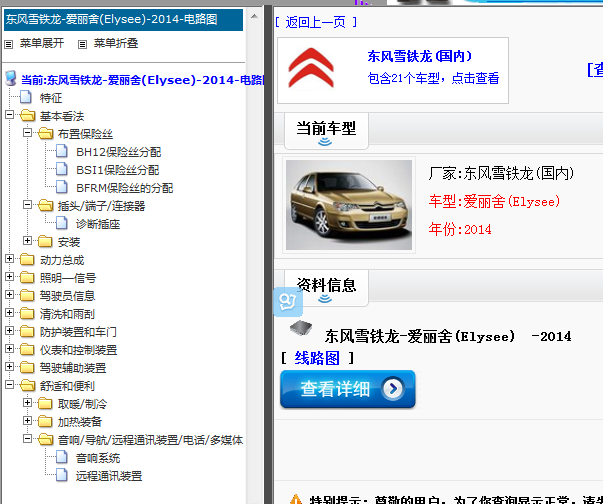Click the folder icon of 舒适和便利

point(27,385)
